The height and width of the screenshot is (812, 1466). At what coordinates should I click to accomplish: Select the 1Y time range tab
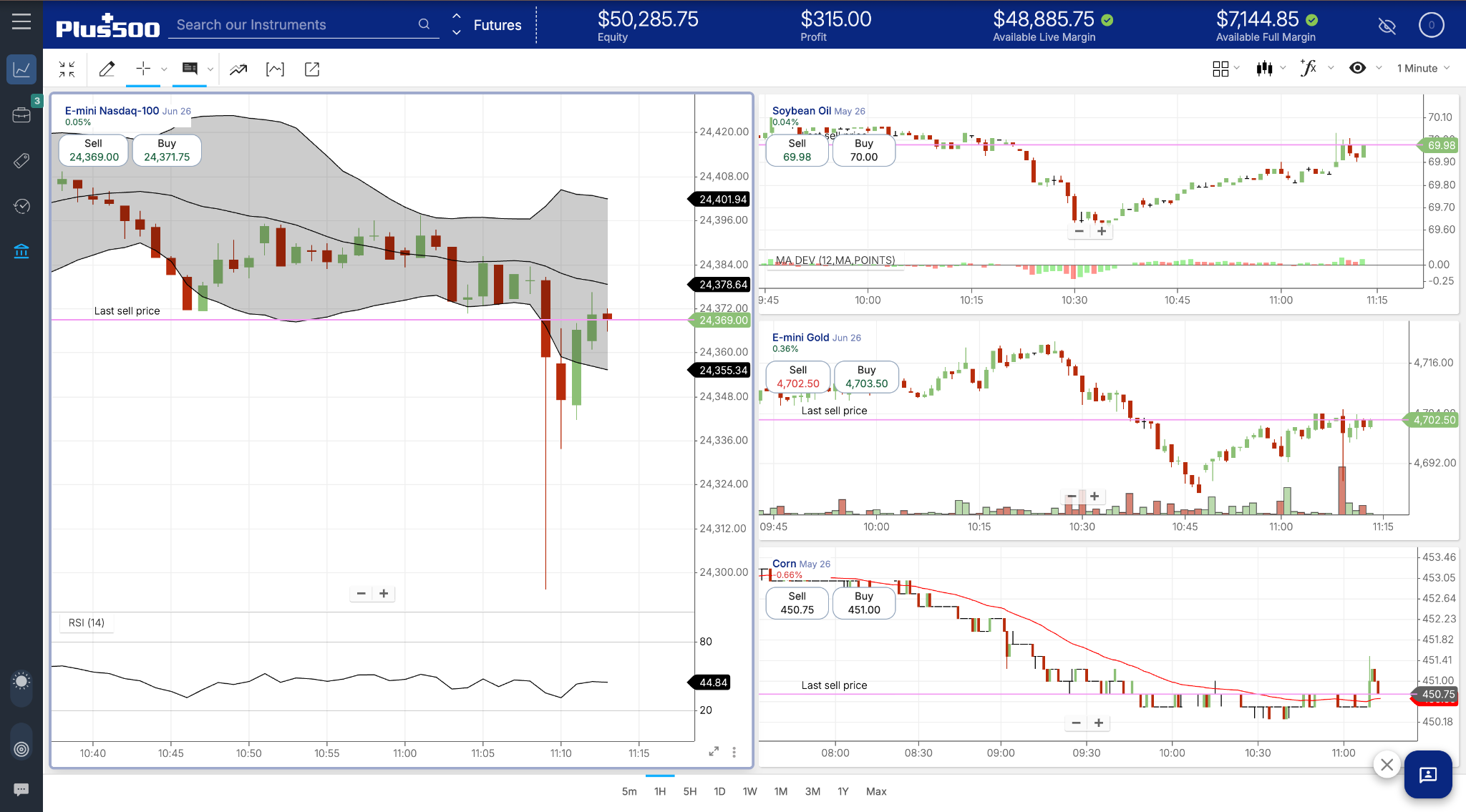[843, 791]
